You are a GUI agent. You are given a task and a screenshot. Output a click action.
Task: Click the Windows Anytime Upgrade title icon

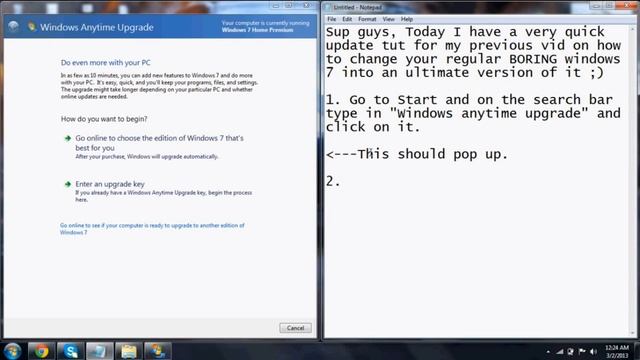point(31,27)
